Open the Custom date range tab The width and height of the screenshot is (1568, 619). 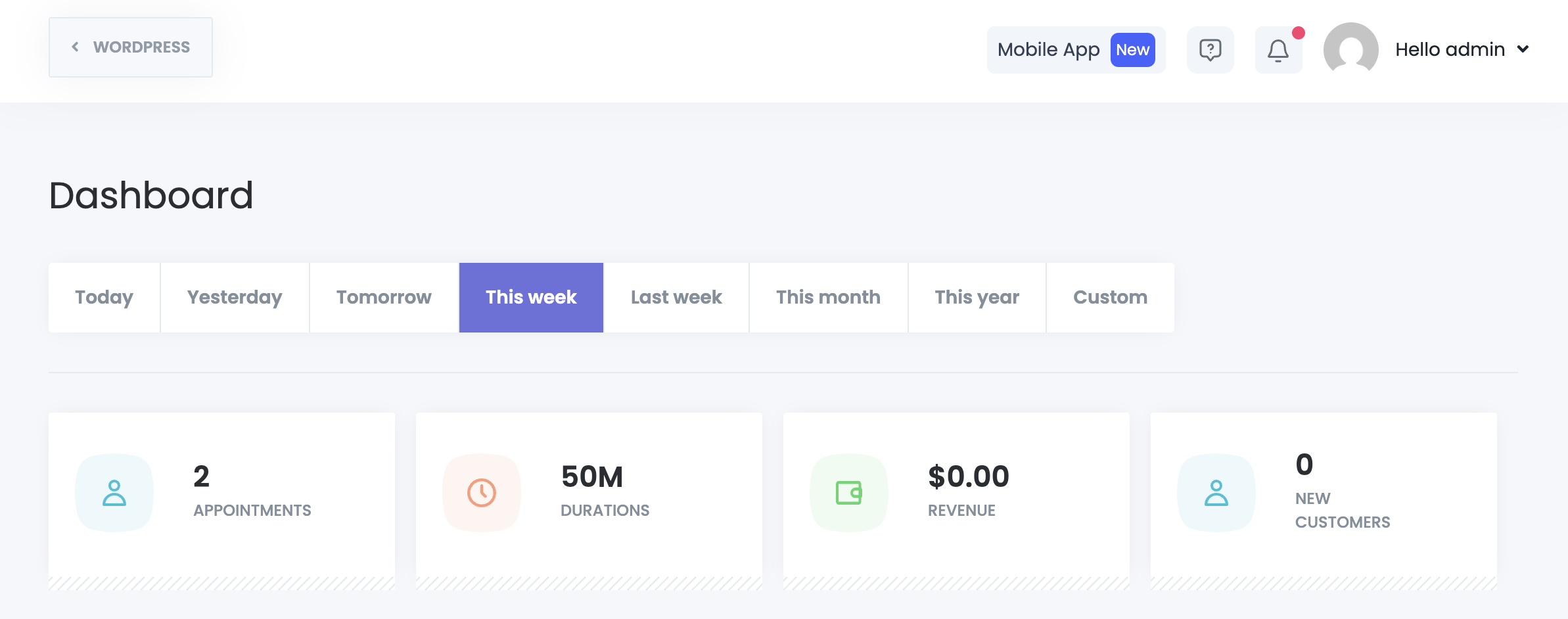click(1110, 298)
